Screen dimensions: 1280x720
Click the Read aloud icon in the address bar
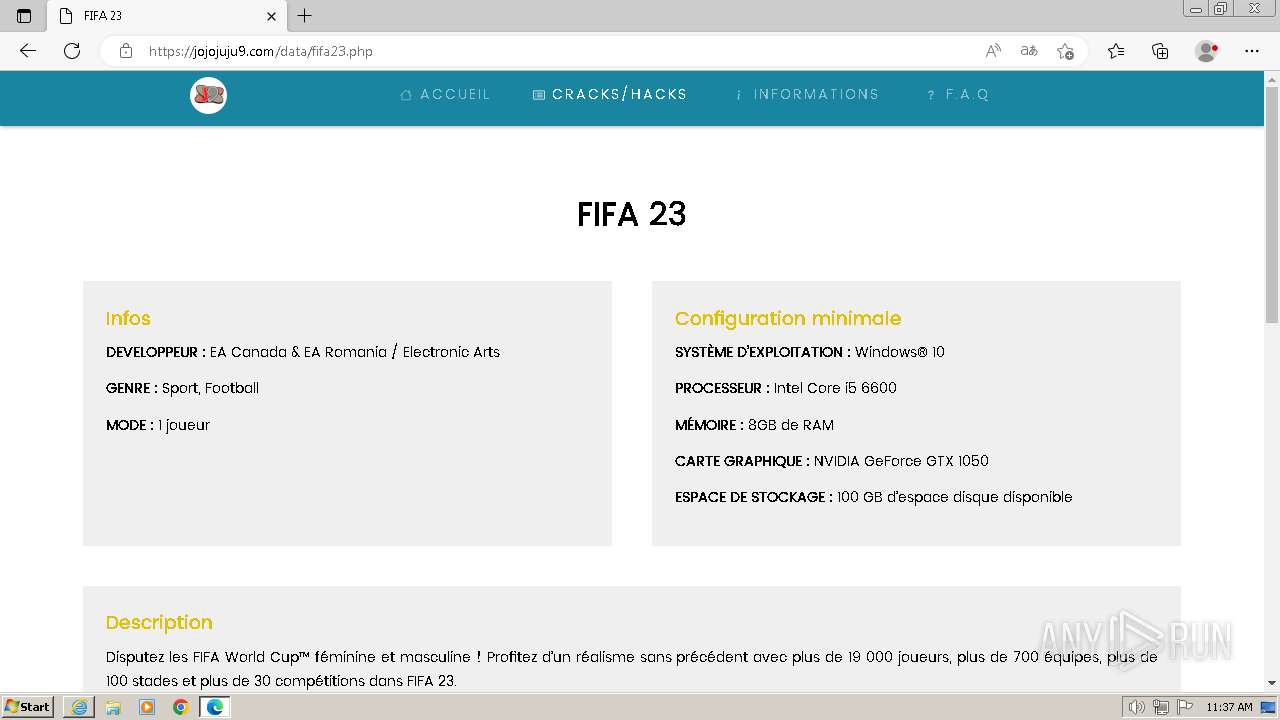(993, 51)
